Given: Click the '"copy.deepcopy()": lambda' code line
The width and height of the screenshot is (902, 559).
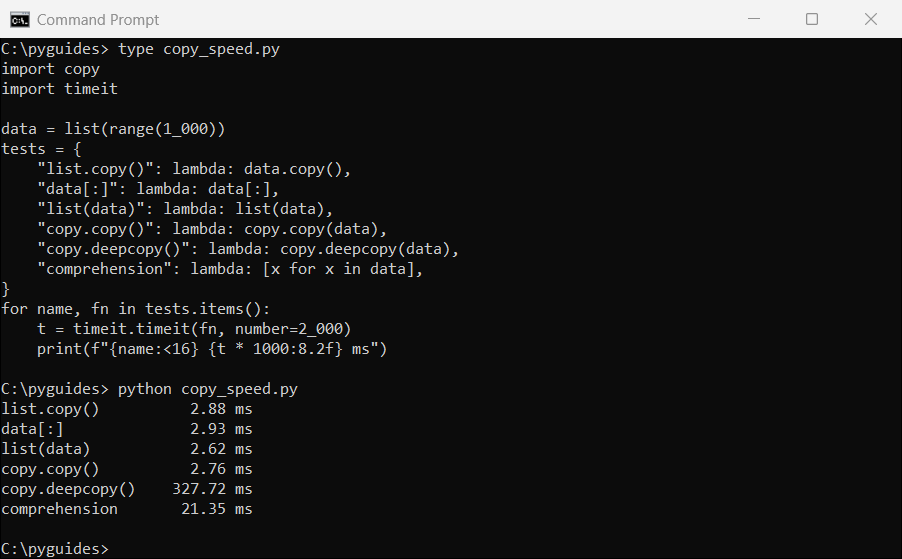Looking at the screenshot, I should point(248,249).
